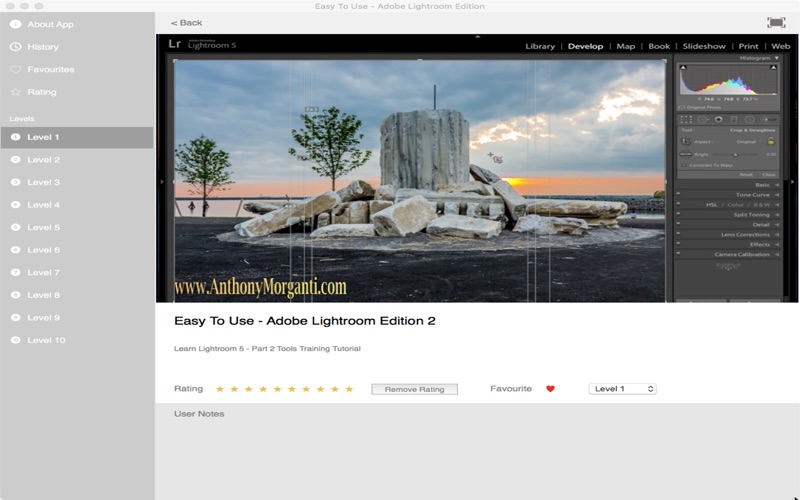The height and width of the screenshot is (500, 800).
Task: Toggle the Constrain To Warp checkbox
Action: coord(684,165)
